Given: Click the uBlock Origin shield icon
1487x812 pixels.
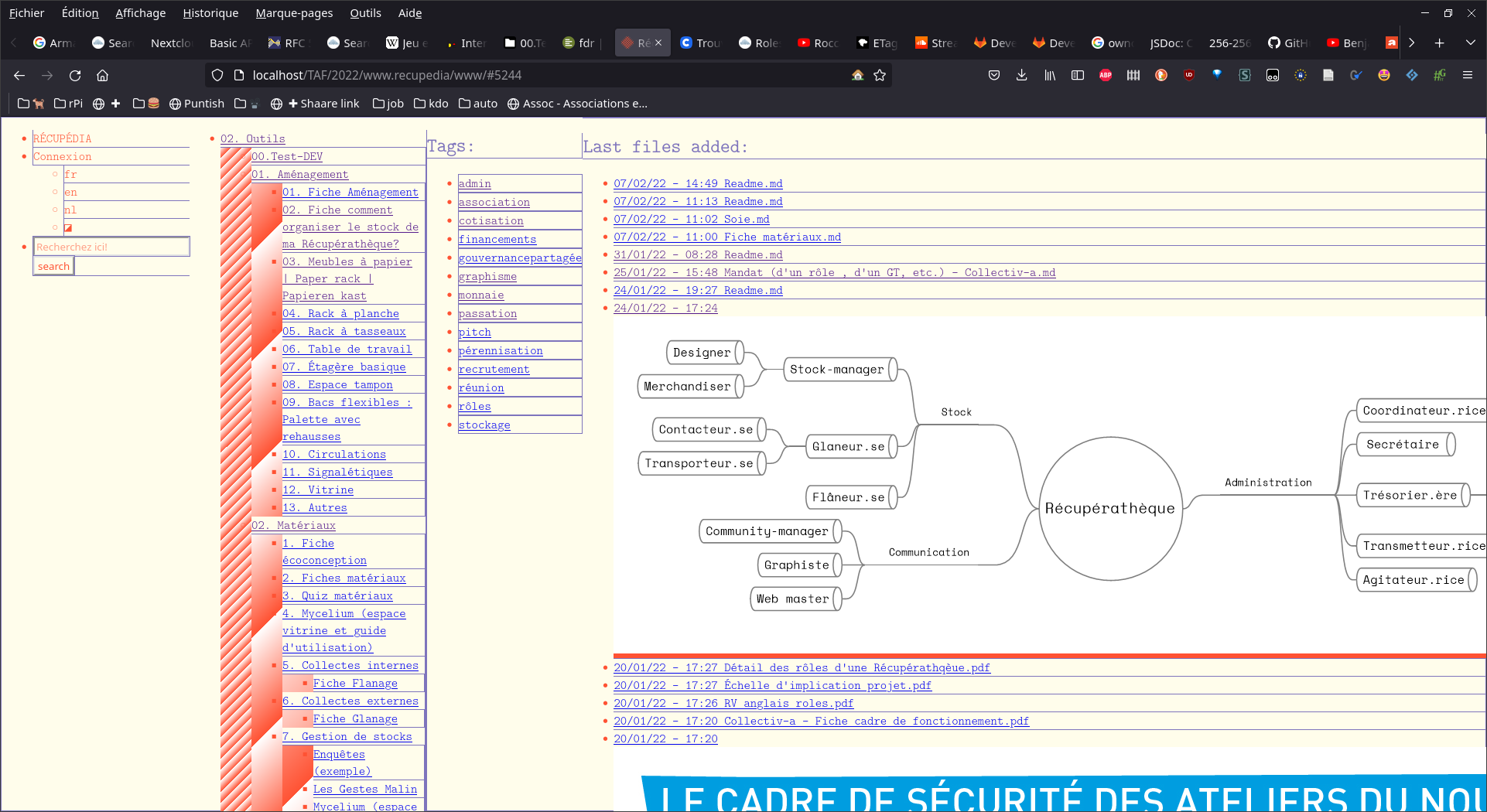Looking at the screenshot, I should (x=1189, y=75).
